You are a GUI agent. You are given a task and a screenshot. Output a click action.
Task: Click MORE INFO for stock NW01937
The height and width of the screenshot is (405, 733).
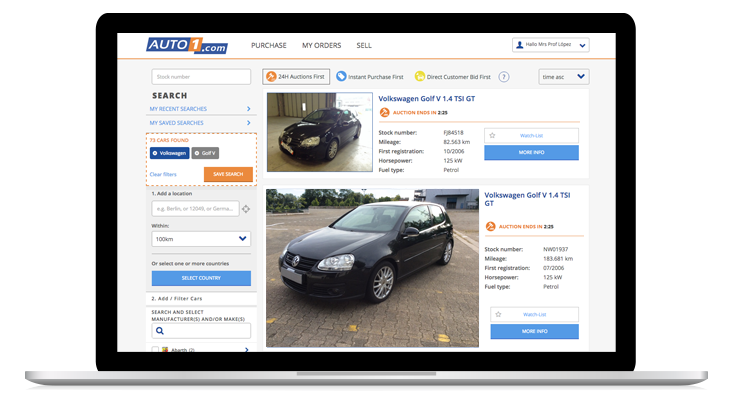[x=534, y=331]
